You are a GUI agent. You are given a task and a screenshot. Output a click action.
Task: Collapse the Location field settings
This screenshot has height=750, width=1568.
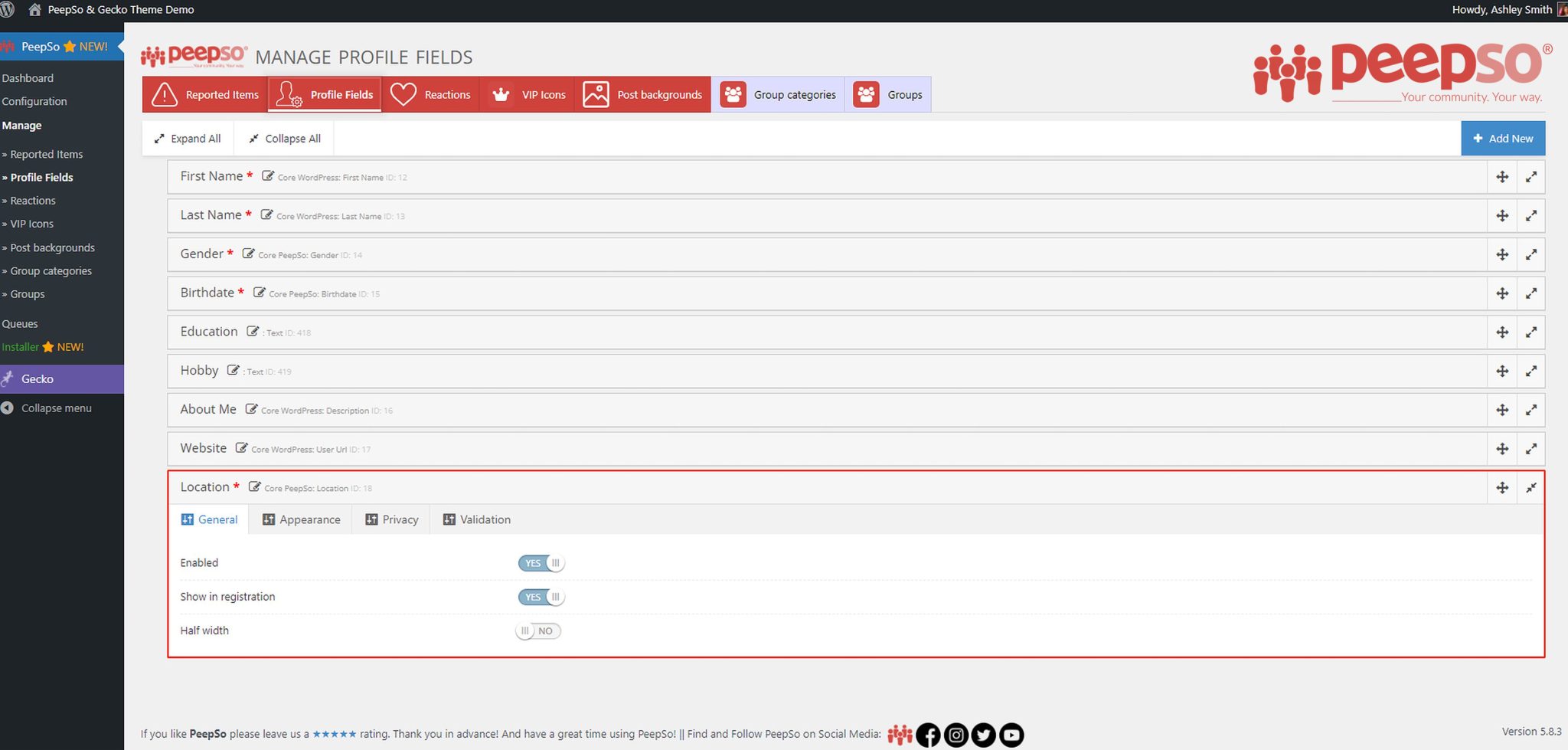tap(1531, 487)
